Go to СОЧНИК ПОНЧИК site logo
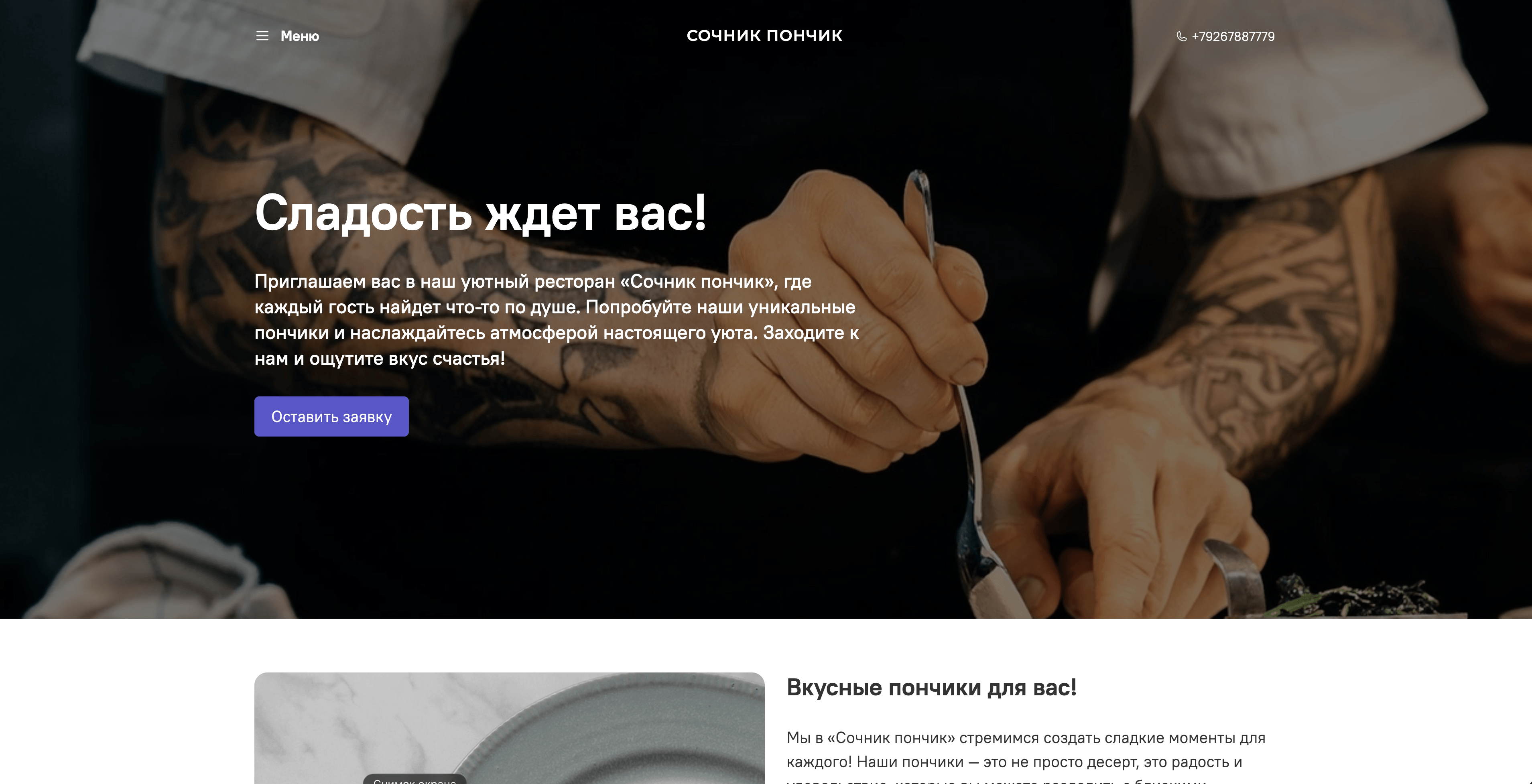The image size is (1532, 784). point(764,36)
